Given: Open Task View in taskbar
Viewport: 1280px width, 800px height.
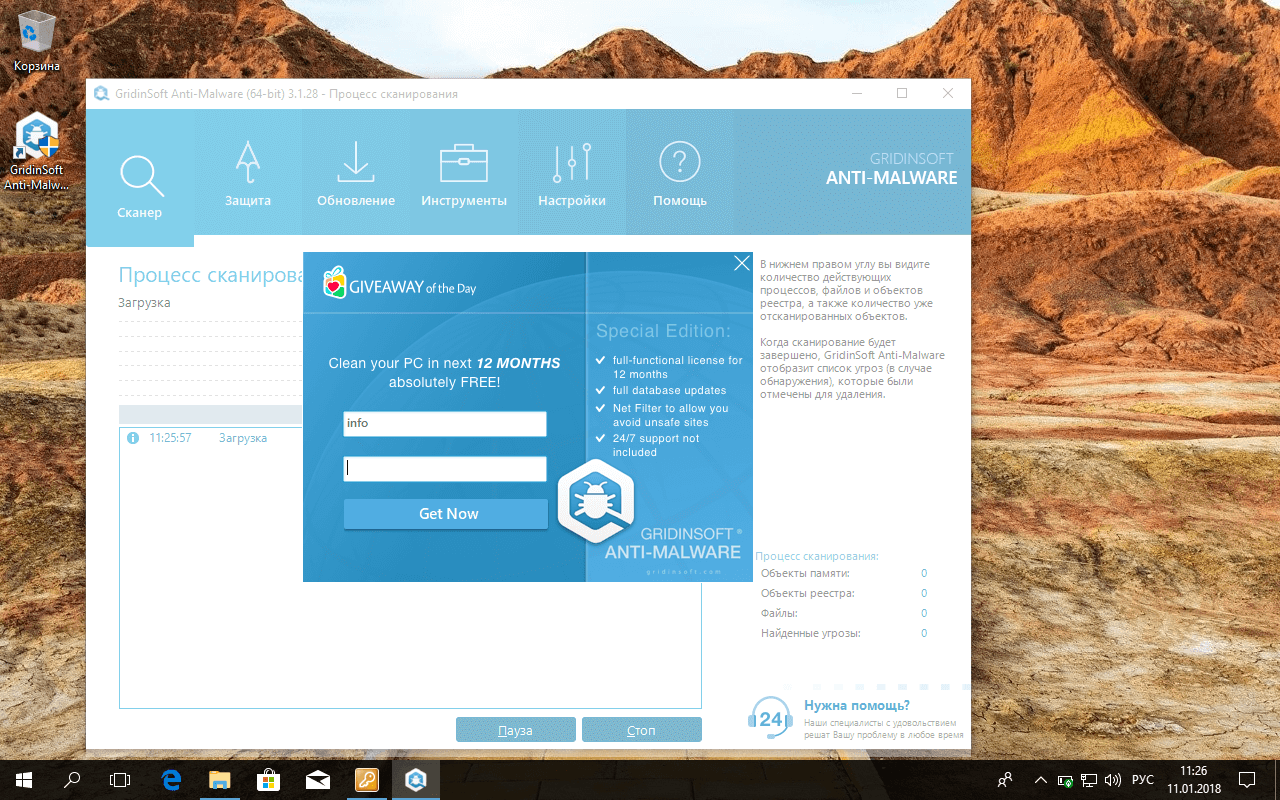Looking at the screenshot, I should click(120, 779).
